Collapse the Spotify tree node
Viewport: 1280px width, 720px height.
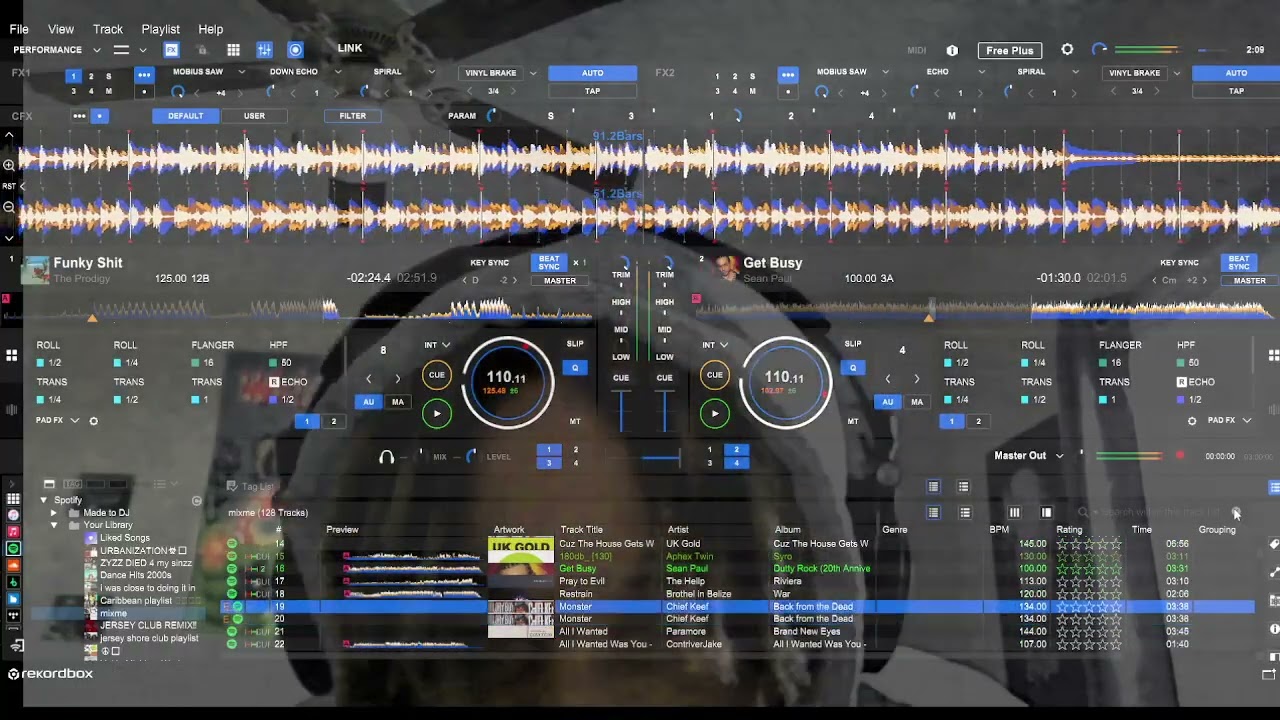[x=43, y=500]
